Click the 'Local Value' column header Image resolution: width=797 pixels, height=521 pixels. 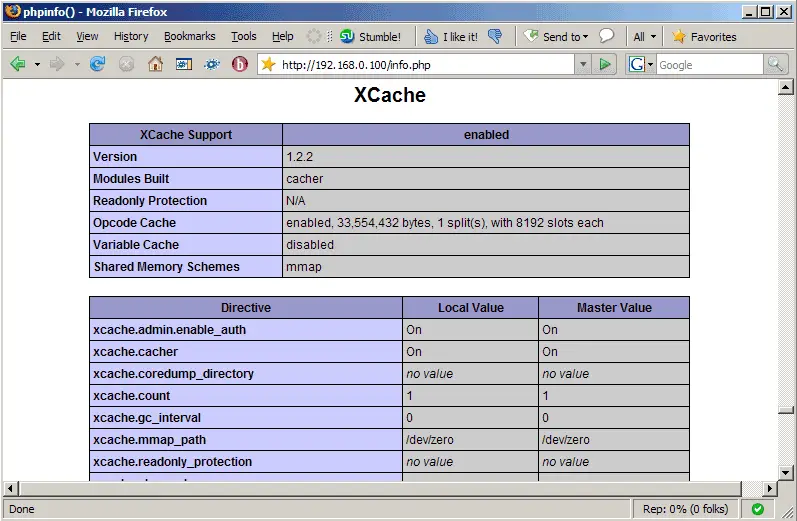coord(471,308)
